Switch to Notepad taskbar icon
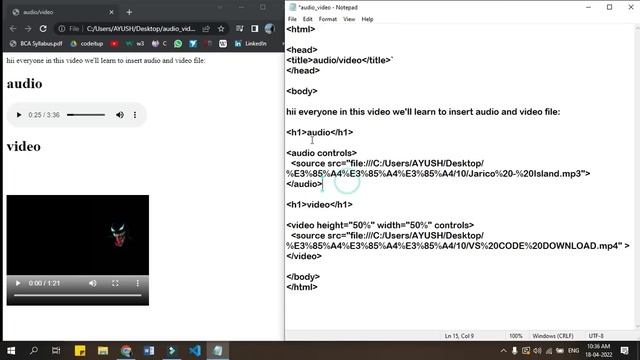 [218, 351]
